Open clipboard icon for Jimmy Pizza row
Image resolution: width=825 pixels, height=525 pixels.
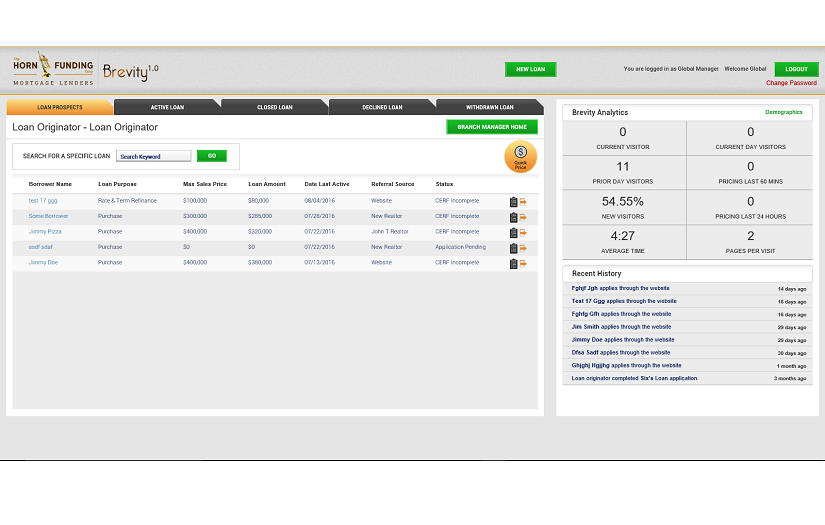(514, 233)
